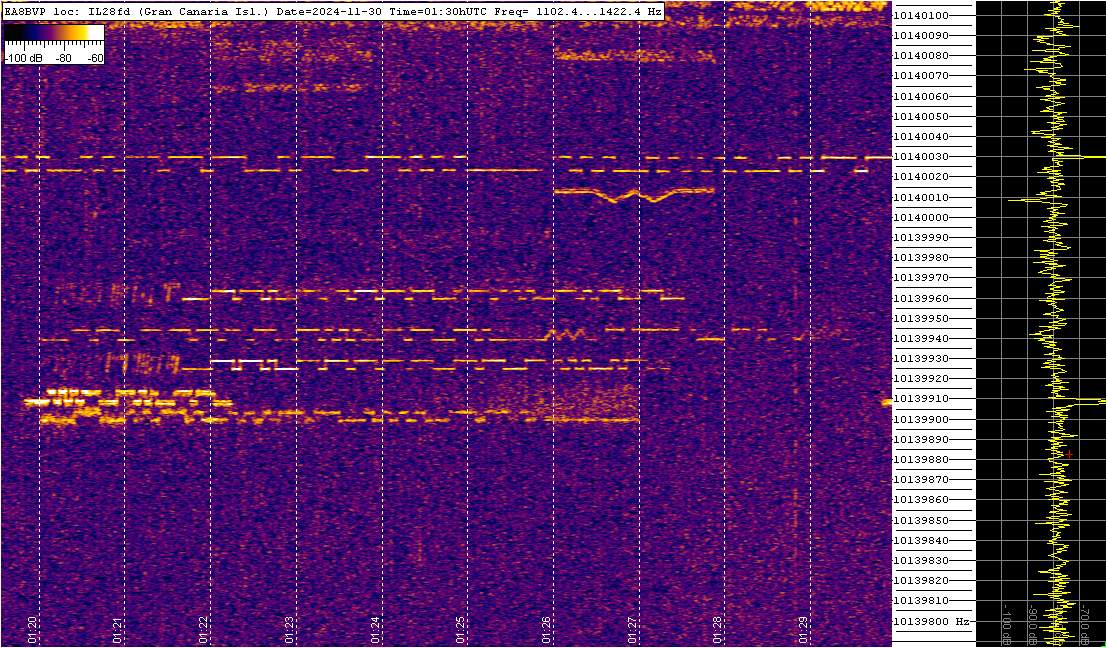Click the 10139920 frequency label

921,378
